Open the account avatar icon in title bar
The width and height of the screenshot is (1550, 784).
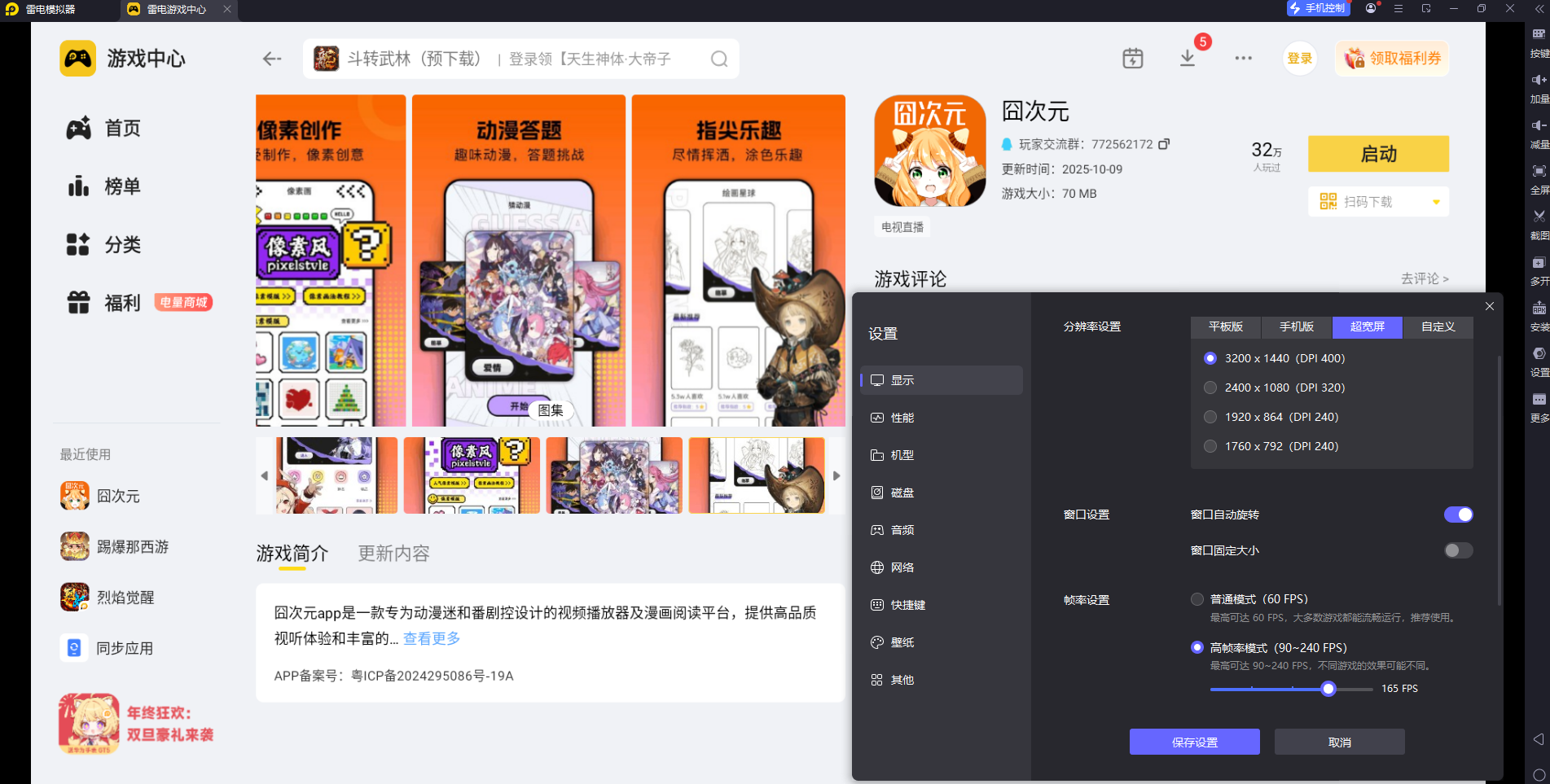pyautogui.click(x=1372, y=8)
